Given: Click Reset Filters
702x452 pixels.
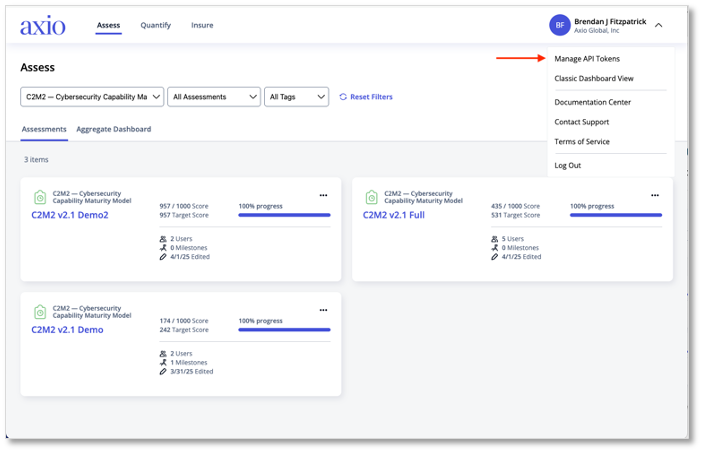Looking at the screenshot, I should 366,97.
